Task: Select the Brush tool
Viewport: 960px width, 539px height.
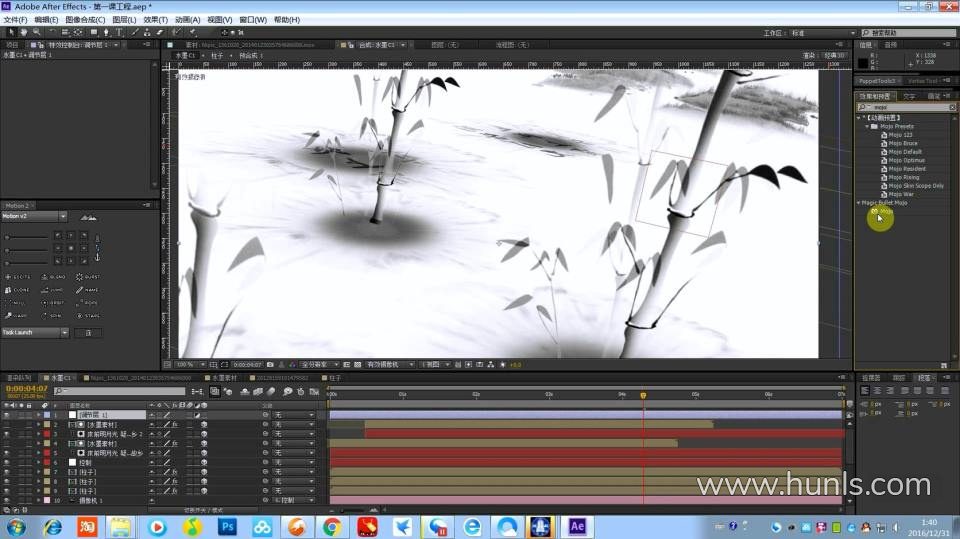Action: click(135, 32)
